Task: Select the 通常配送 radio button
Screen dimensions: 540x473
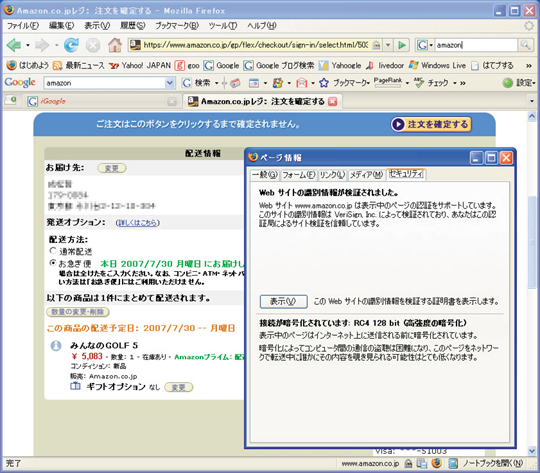Action: pyautogui.click(x=53, y=250)
